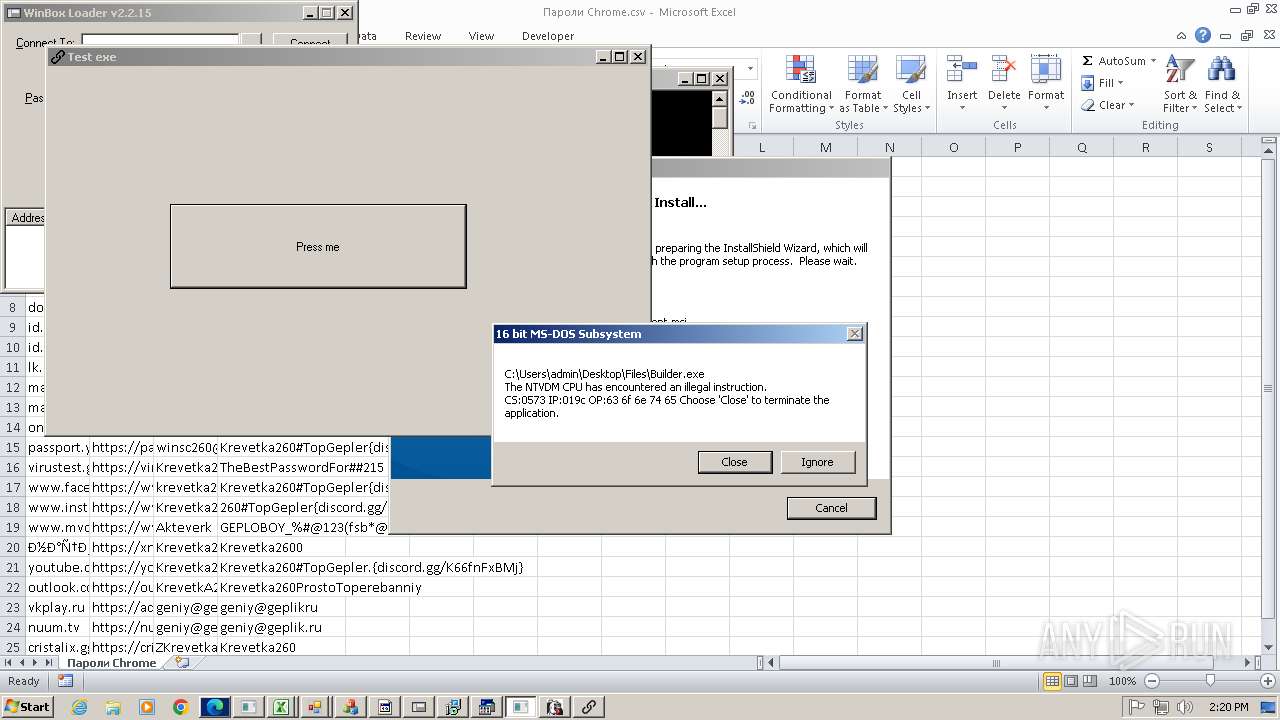This screenshot has width=1280, height=720.
Task: Open the Clear dropdown
Action: (1108, 105)
